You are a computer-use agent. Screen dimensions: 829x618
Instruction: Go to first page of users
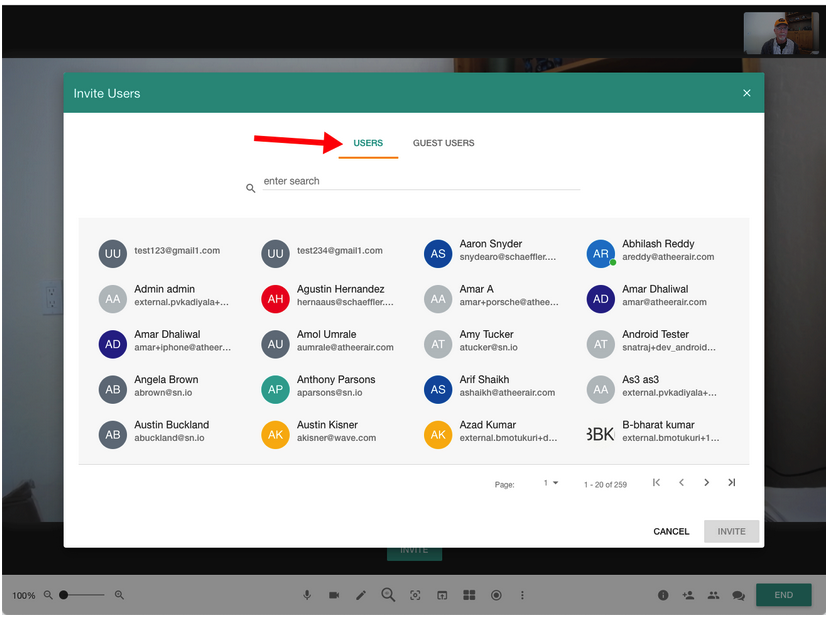click(656, 482)
